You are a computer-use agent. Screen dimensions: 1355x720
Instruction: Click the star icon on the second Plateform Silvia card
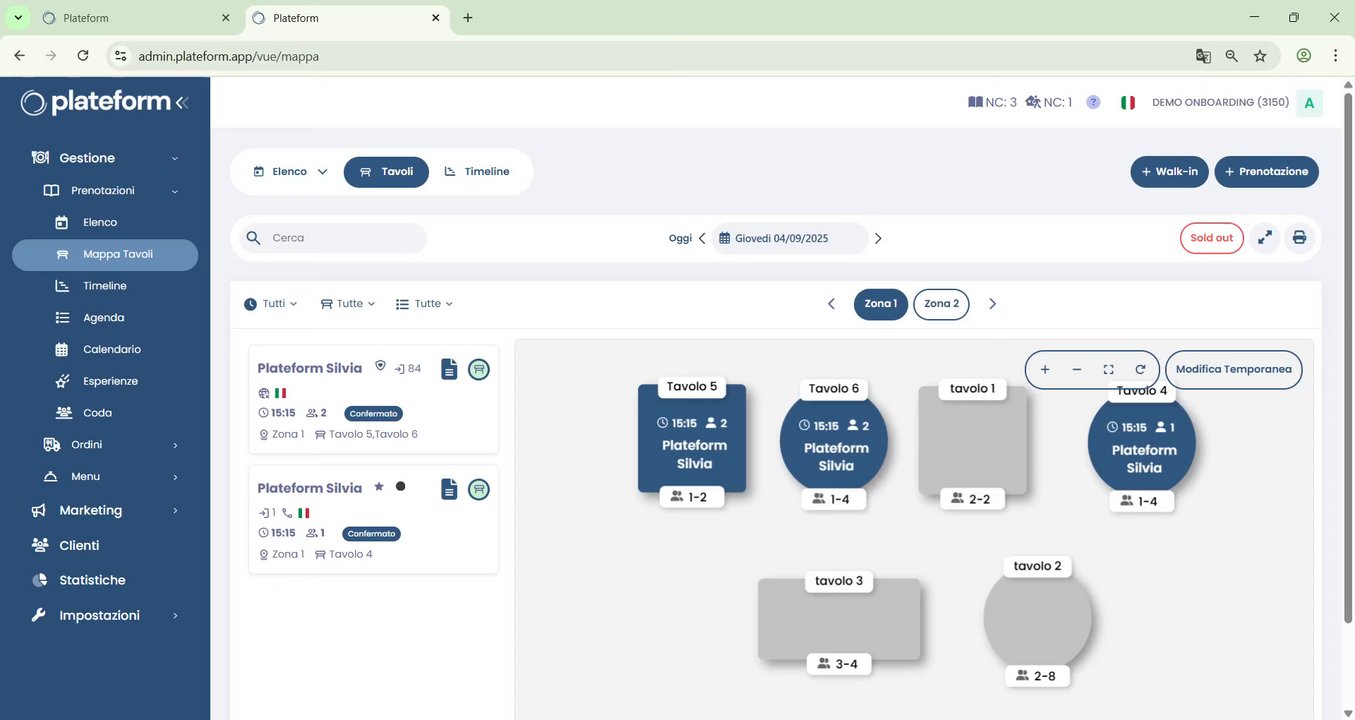click(x=379, y=487)
